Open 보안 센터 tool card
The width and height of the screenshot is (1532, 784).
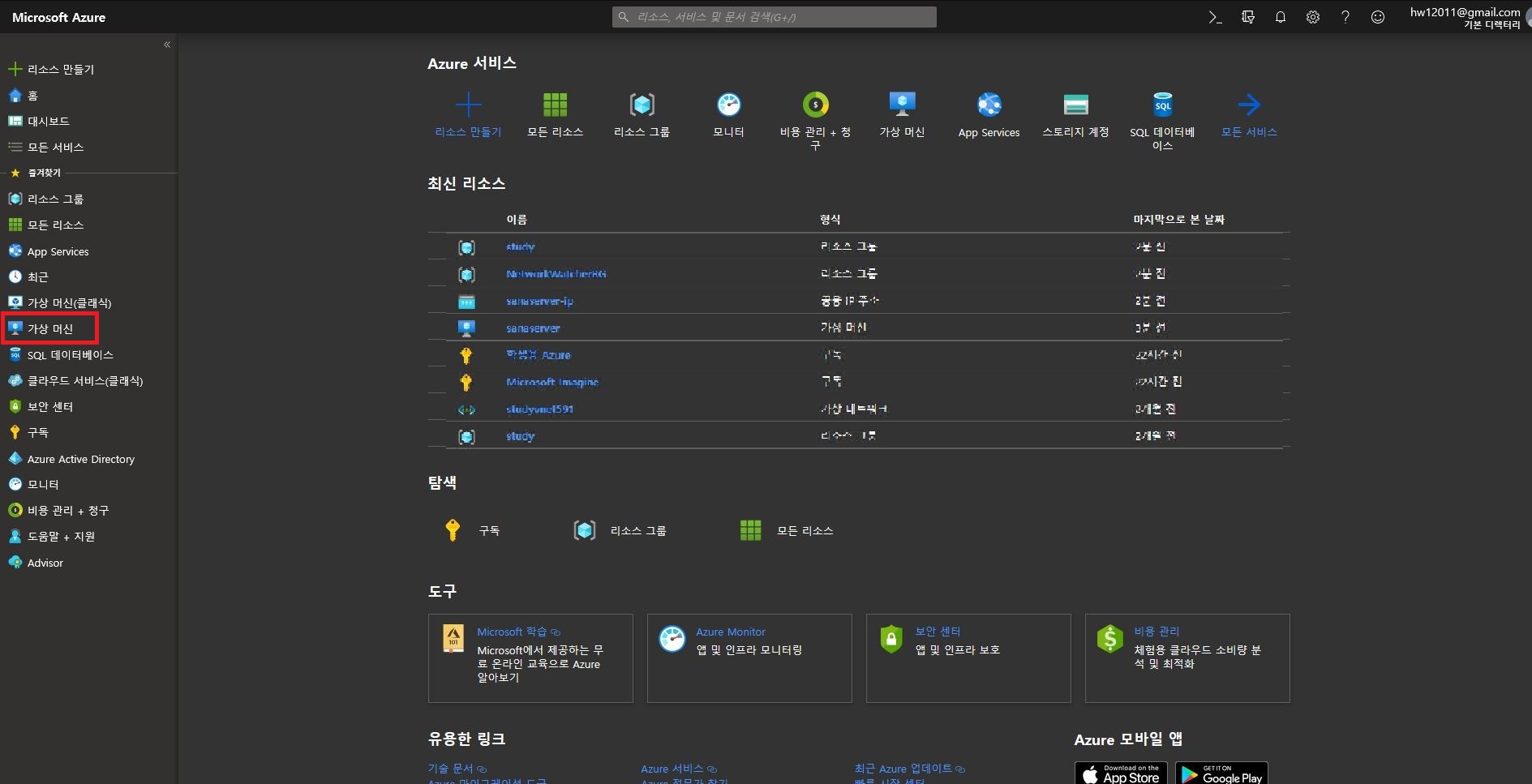pyautogui.click(x=968, y=658)
